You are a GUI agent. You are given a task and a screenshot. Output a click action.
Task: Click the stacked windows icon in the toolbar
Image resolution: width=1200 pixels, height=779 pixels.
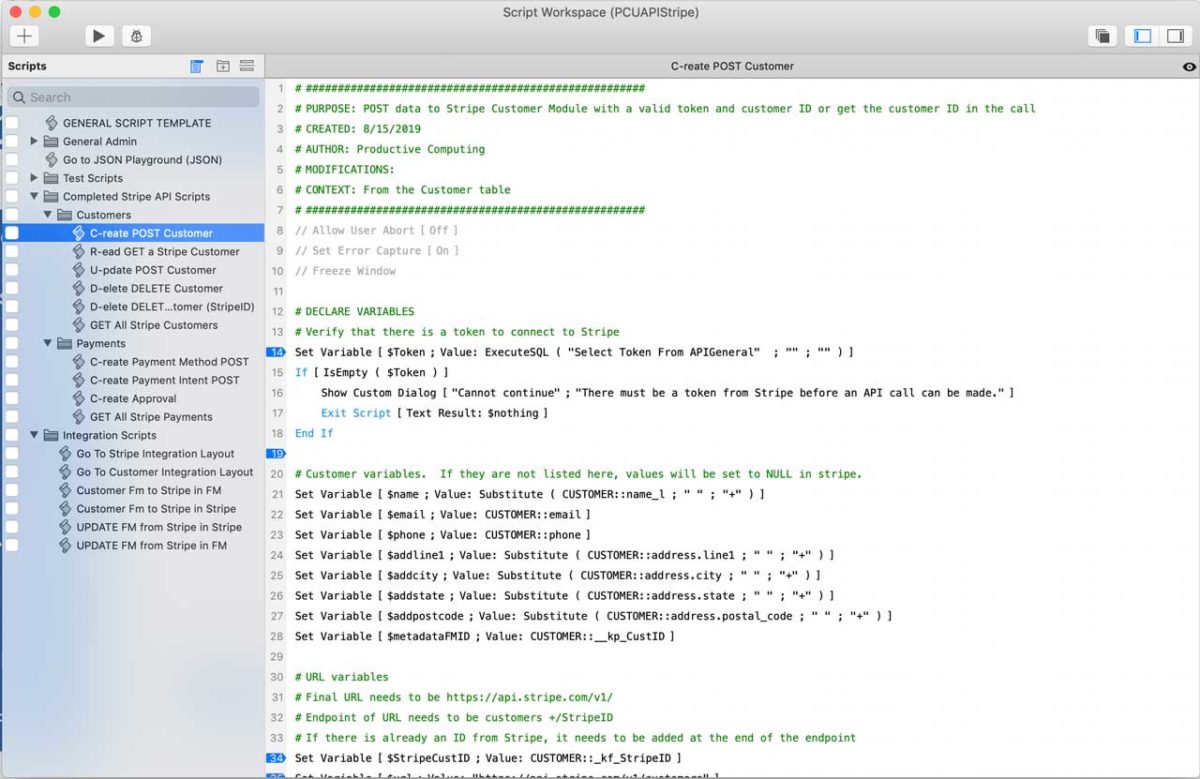[1102, 35]
